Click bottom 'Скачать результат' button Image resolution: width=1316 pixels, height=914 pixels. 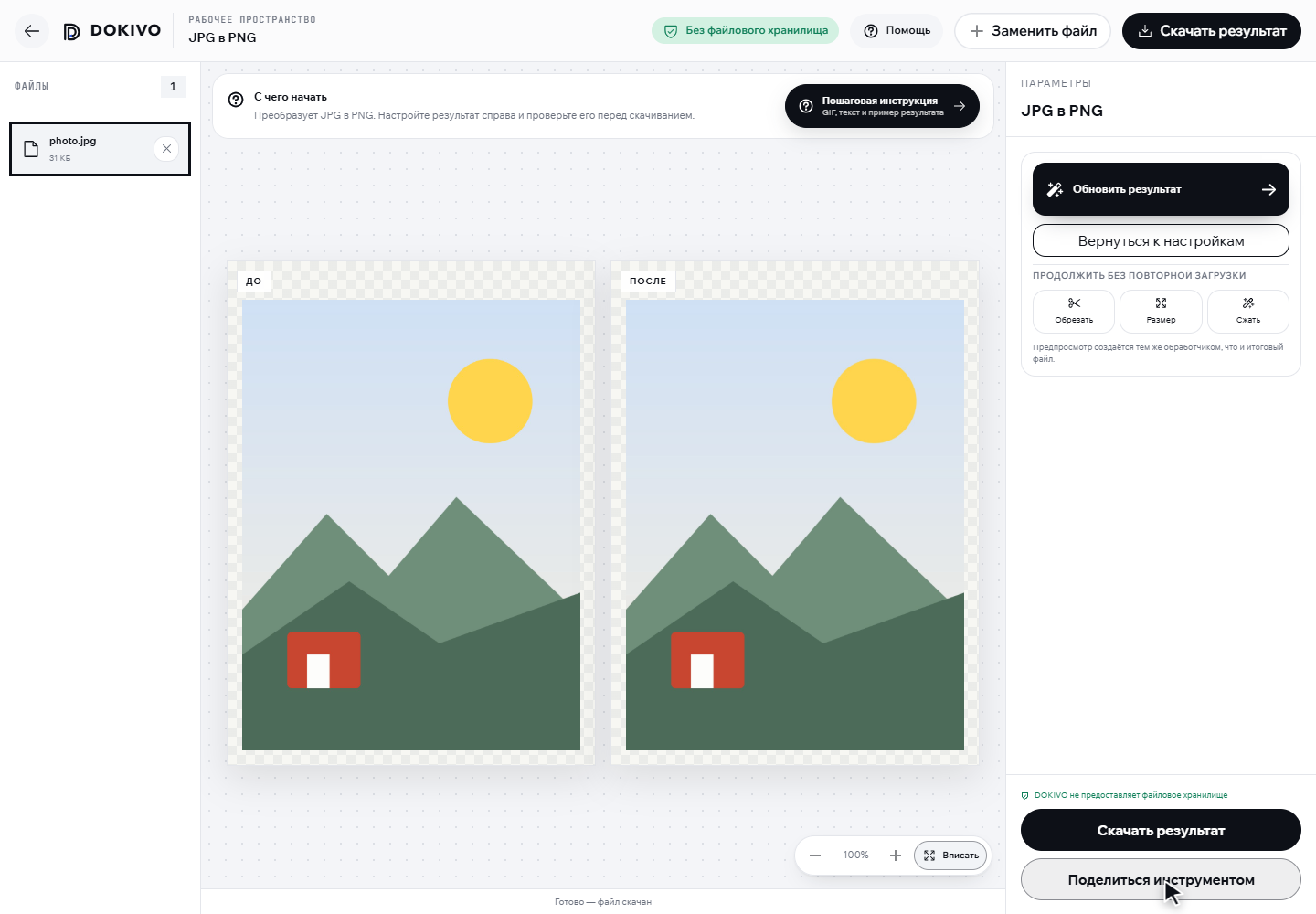coord(1161,830)
